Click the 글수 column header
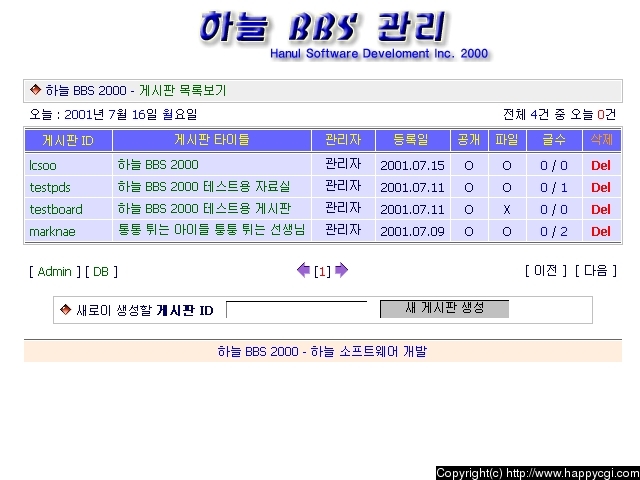The image size is (640, 480). coord(554,140)
